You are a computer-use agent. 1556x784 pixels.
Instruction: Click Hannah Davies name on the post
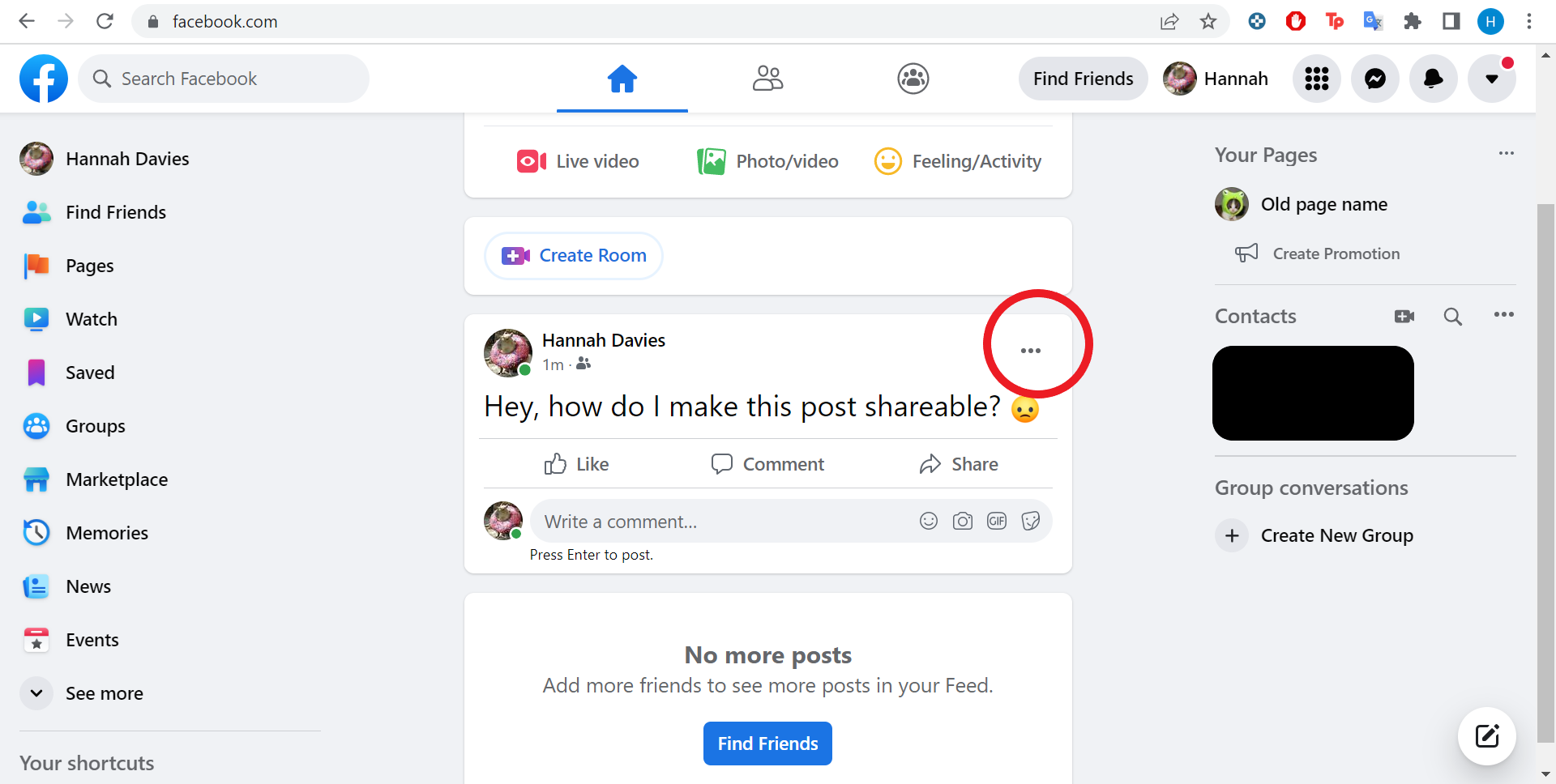click(x=604, y=340)
